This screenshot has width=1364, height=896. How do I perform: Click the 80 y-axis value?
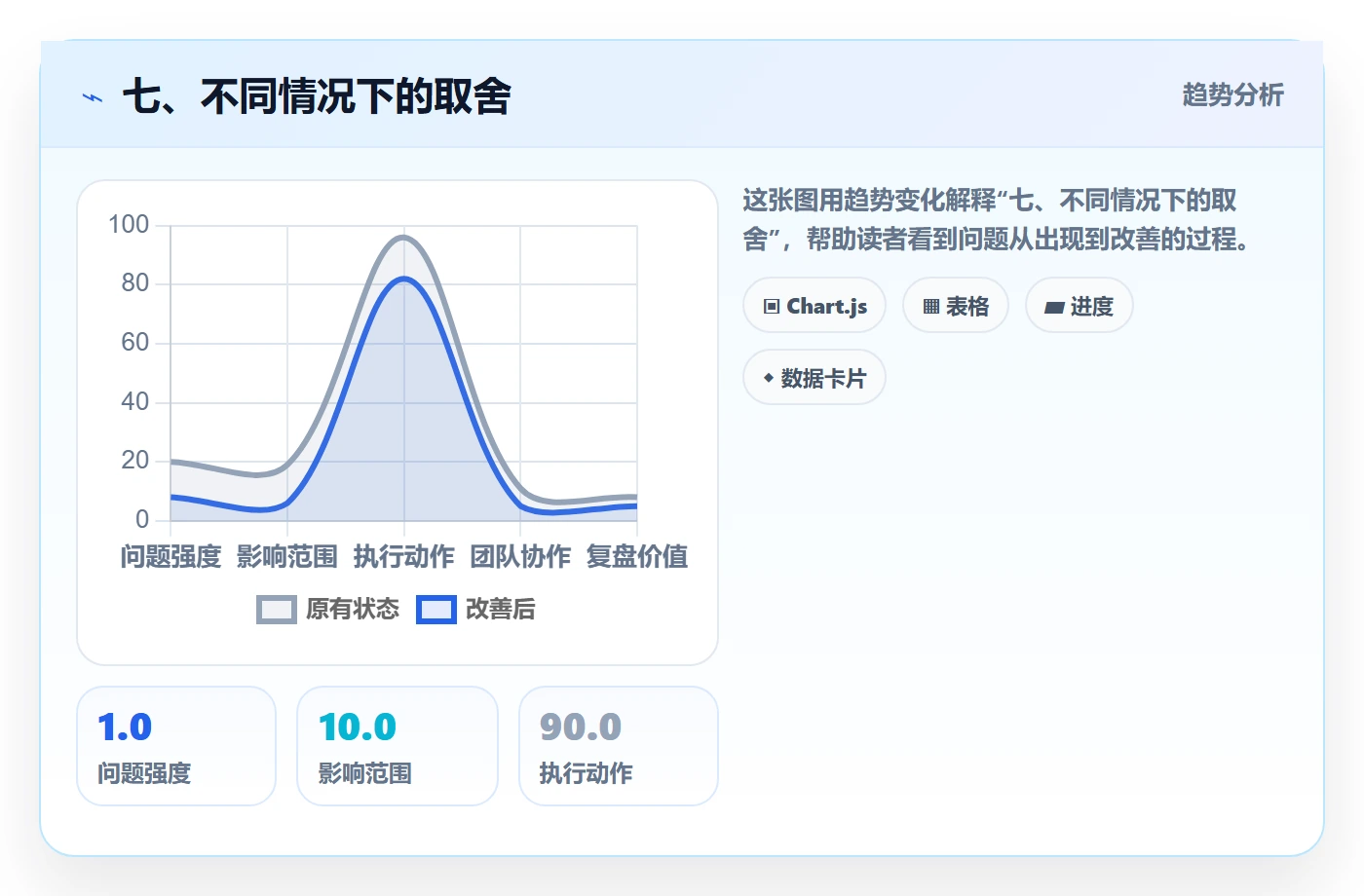pyautogui.click(x=135, y=283)
